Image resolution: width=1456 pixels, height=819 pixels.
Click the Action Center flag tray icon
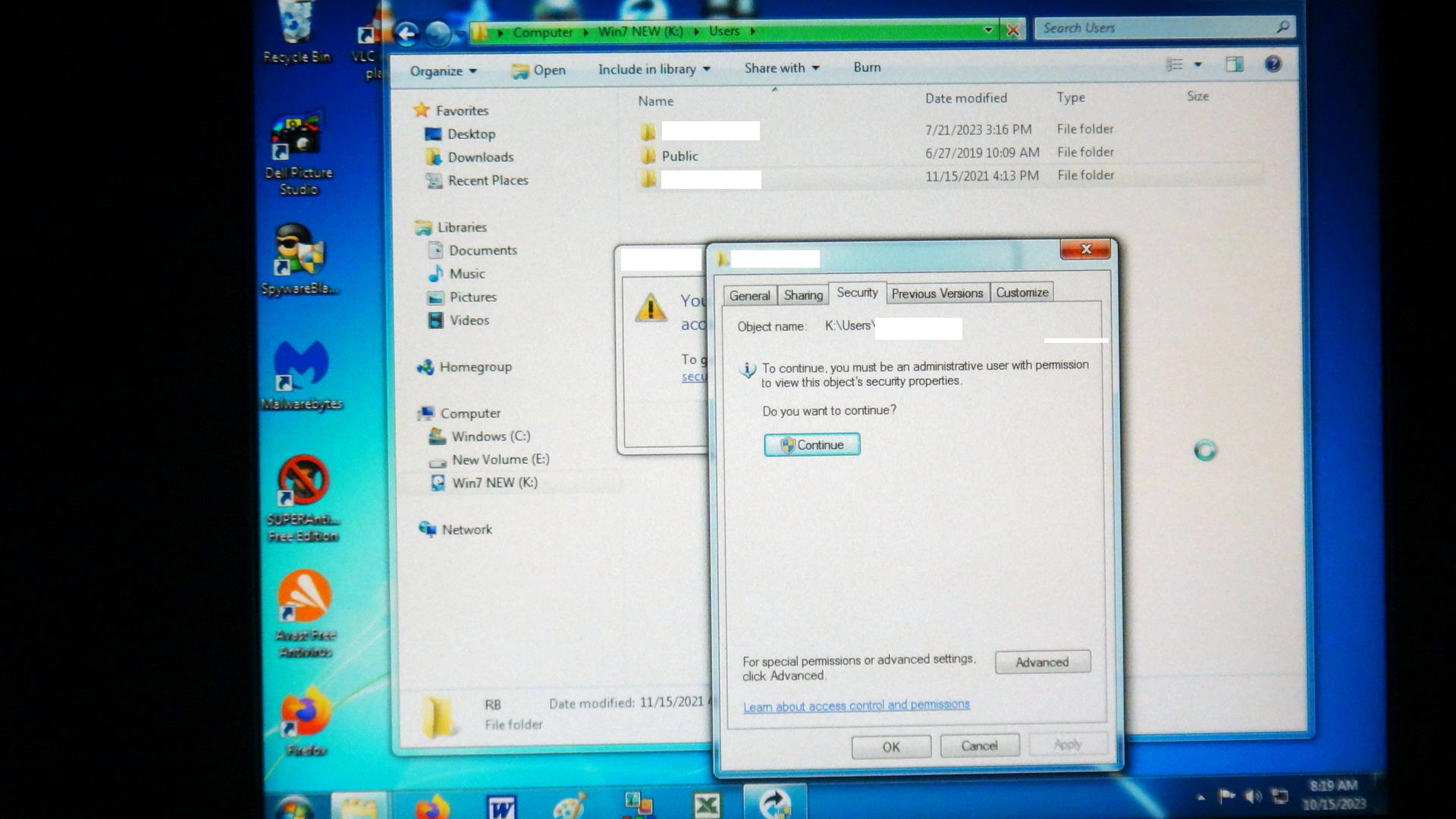coord(1226,795)
